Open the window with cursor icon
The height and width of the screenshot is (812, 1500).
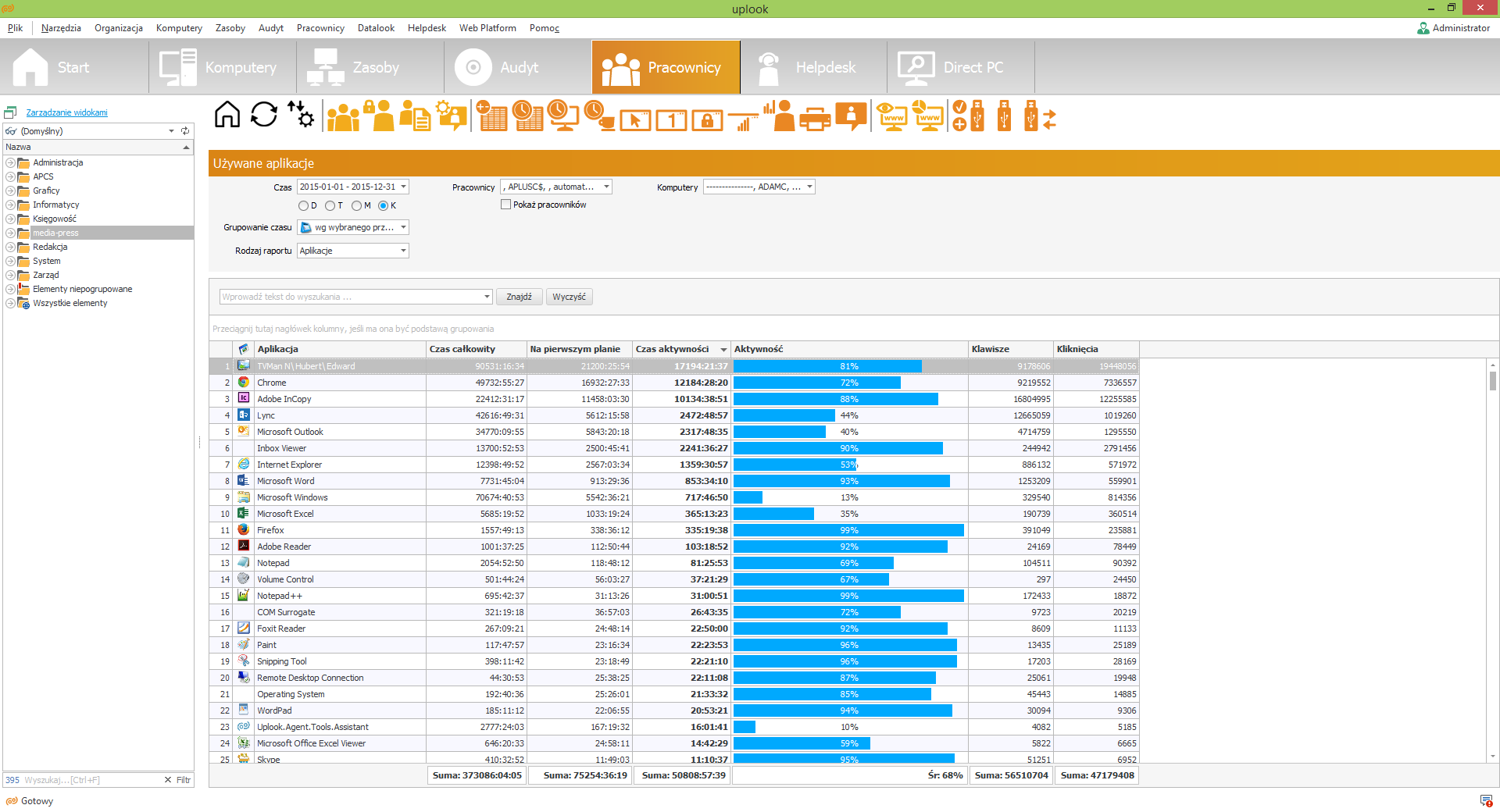[x=635, y=119]
